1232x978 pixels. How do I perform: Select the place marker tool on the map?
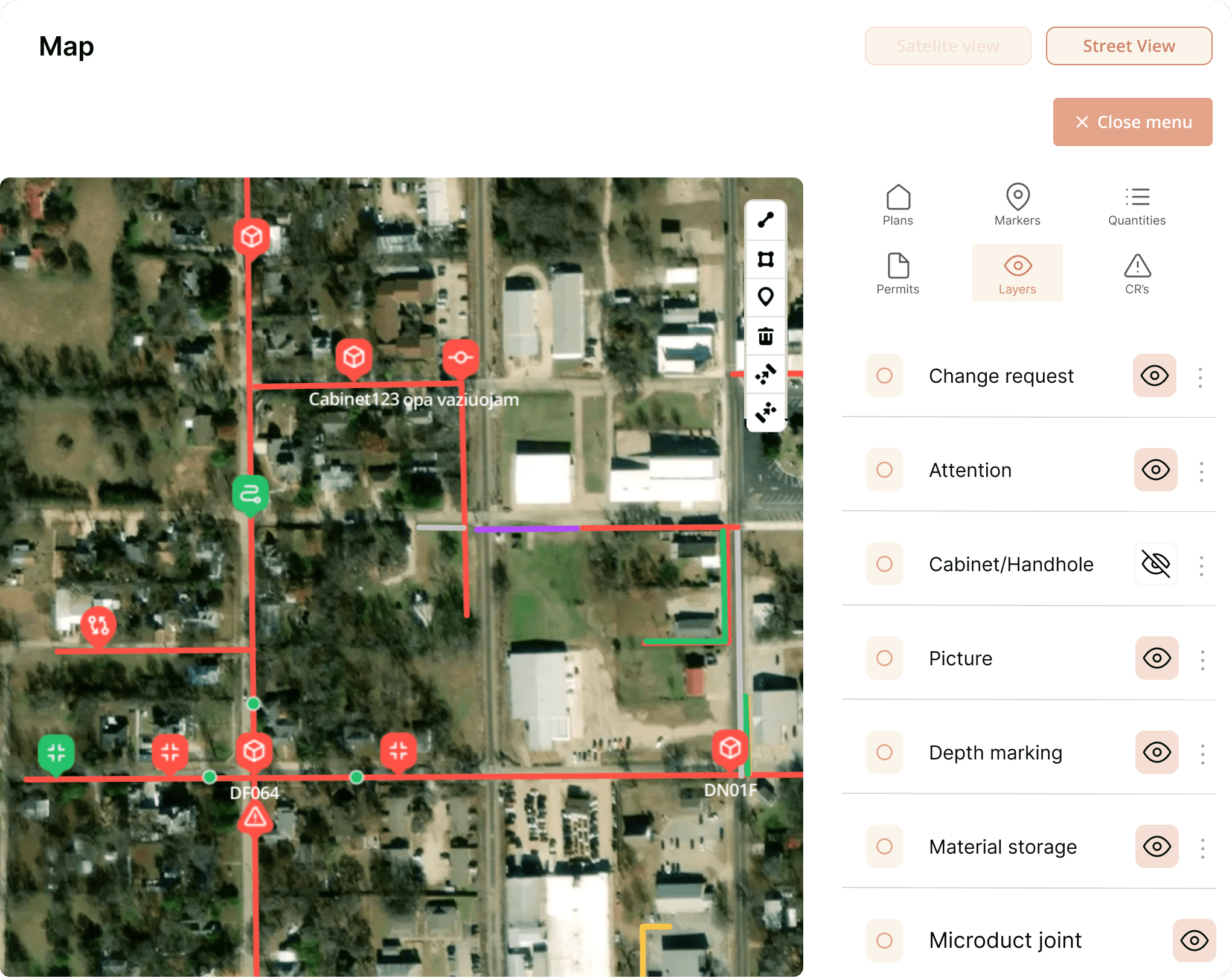coord(766,298)
